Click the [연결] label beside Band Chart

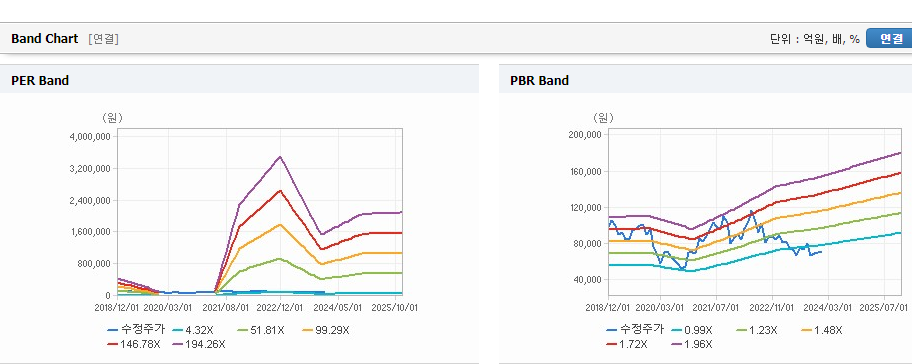[104, 39]
